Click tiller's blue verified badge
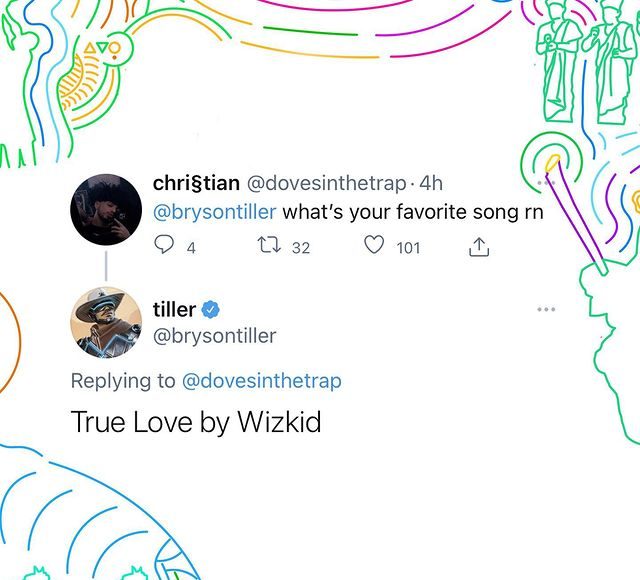Viewport: 640px width, 580px height. coord(210,309)
